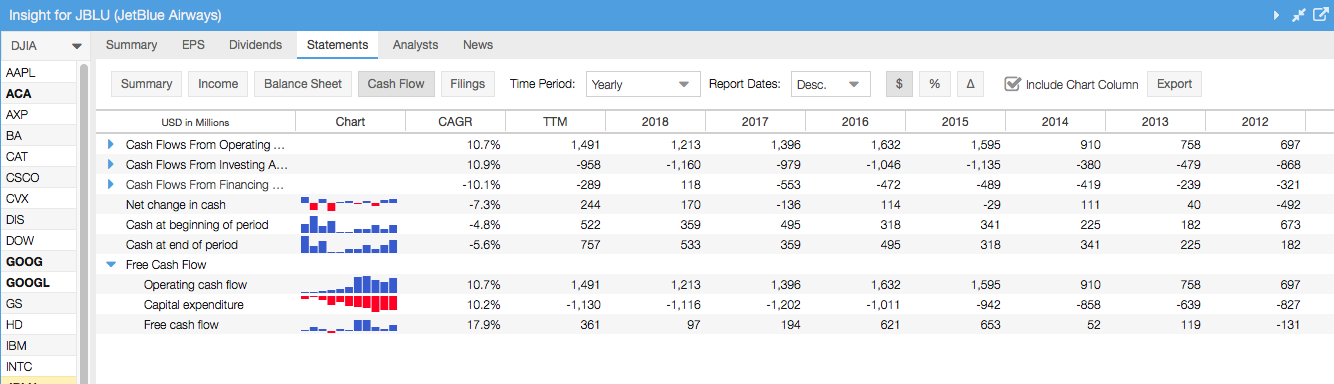Click the play arrow icon in title bar
The height and width of the screenshot is (384, 1334).
[1277, 15]
